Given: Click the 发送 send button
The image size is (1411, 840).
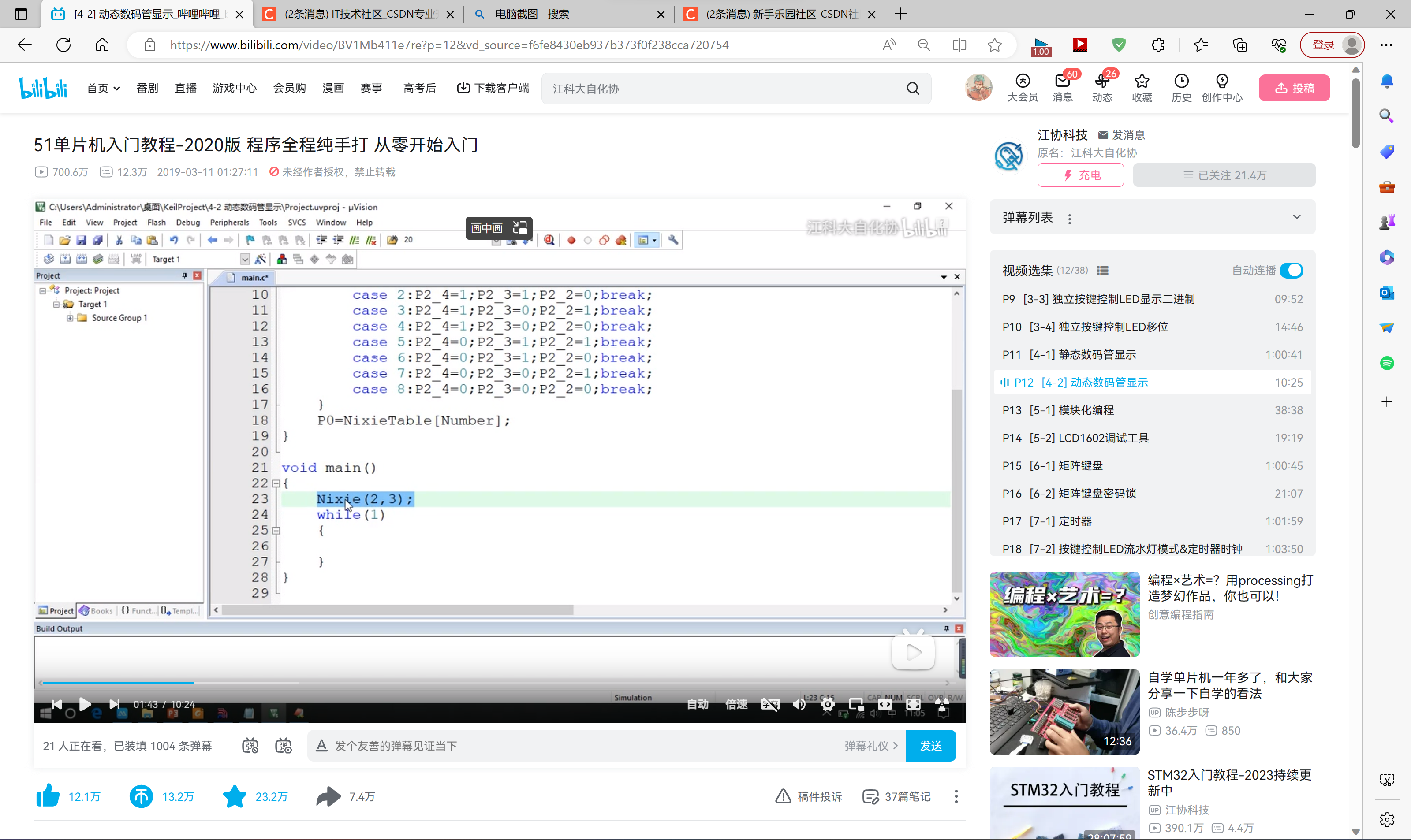Looking at the screenshot, I should (x=930, y=746).
